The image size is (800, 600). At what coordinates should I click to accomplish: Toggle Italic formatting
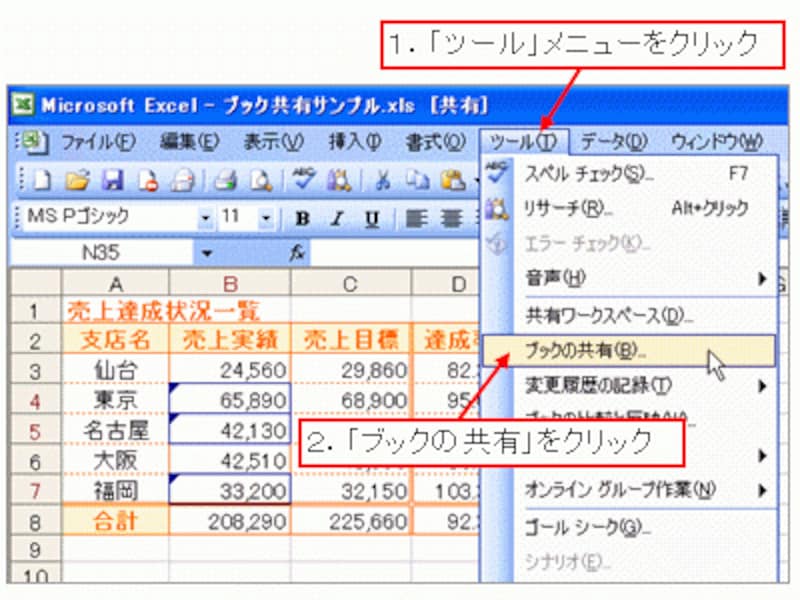(x=337, y=219)
